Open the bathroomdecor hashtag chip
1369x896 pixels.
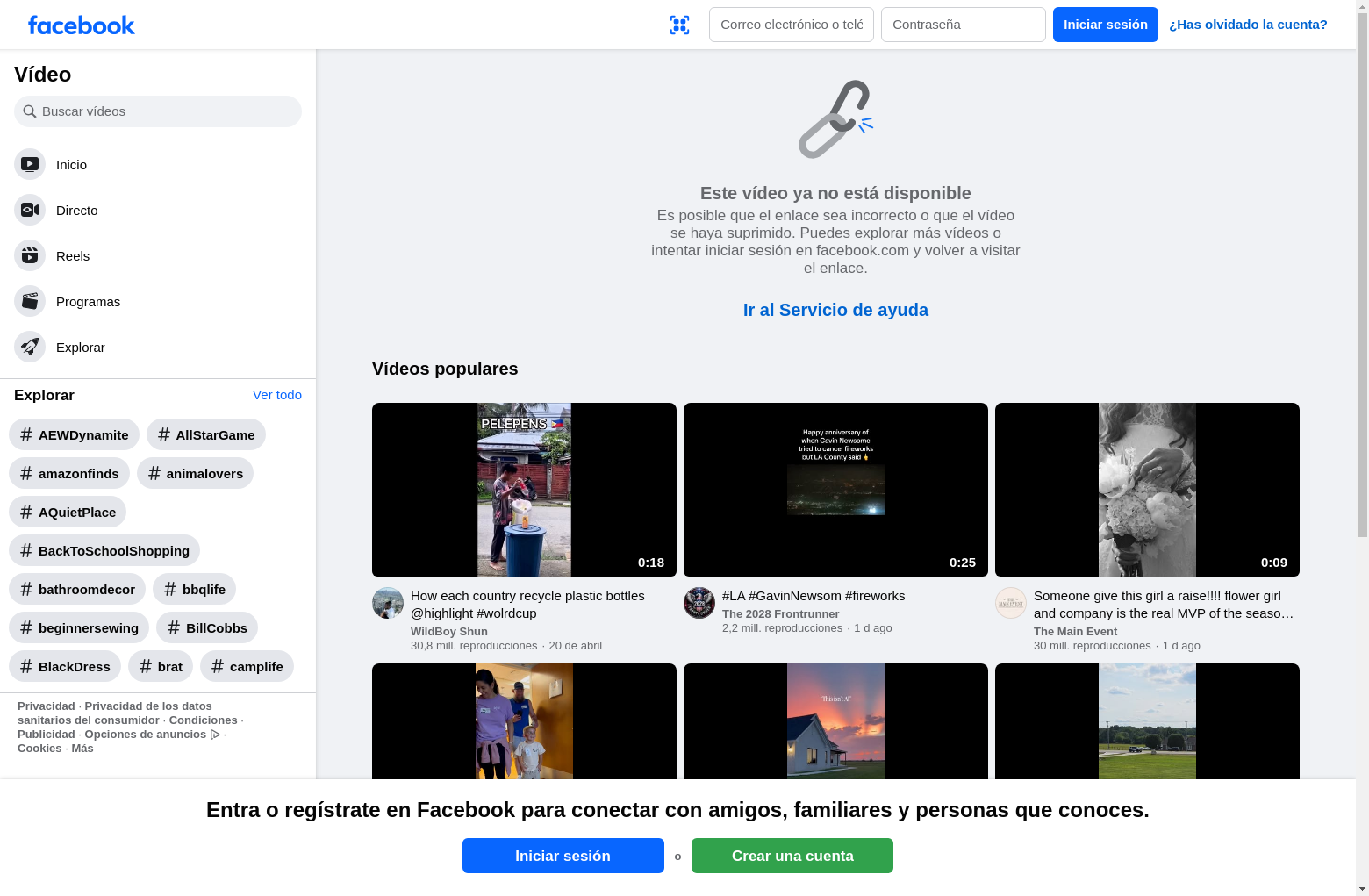tap(77, 589)
